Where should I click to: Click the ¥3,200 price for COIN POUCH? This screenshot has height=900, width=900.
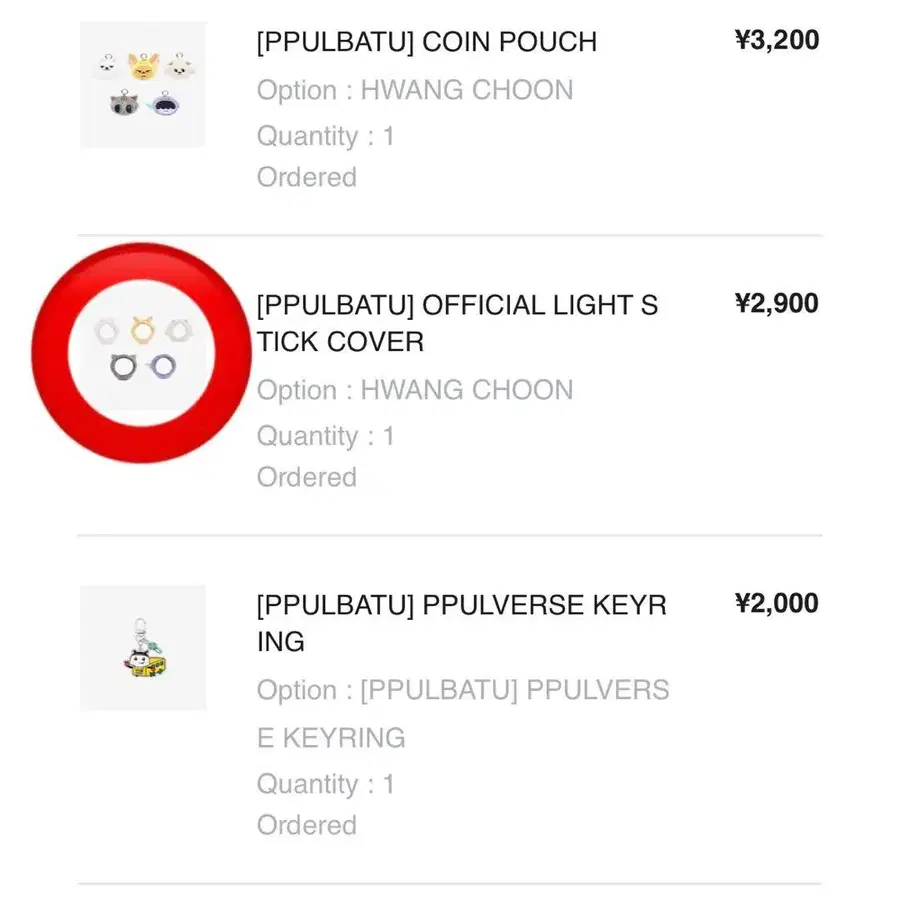[x=779, y=40]
